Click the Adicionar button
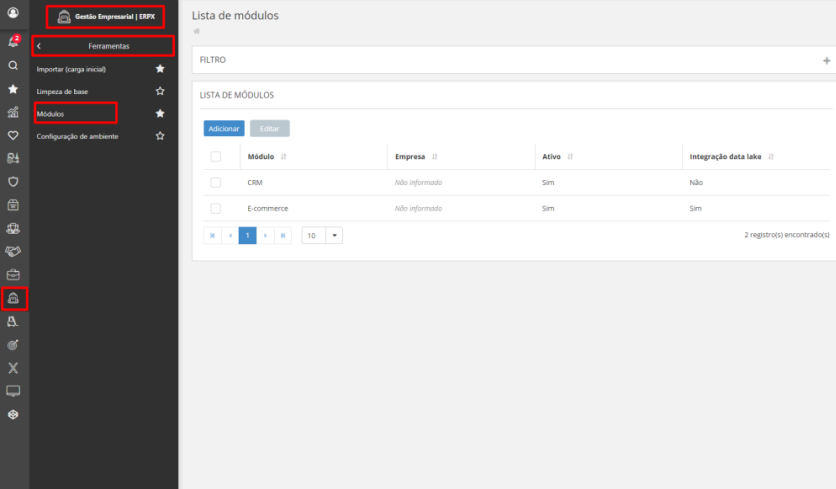This screenshot has width=836, height=489. pos(224,129)
